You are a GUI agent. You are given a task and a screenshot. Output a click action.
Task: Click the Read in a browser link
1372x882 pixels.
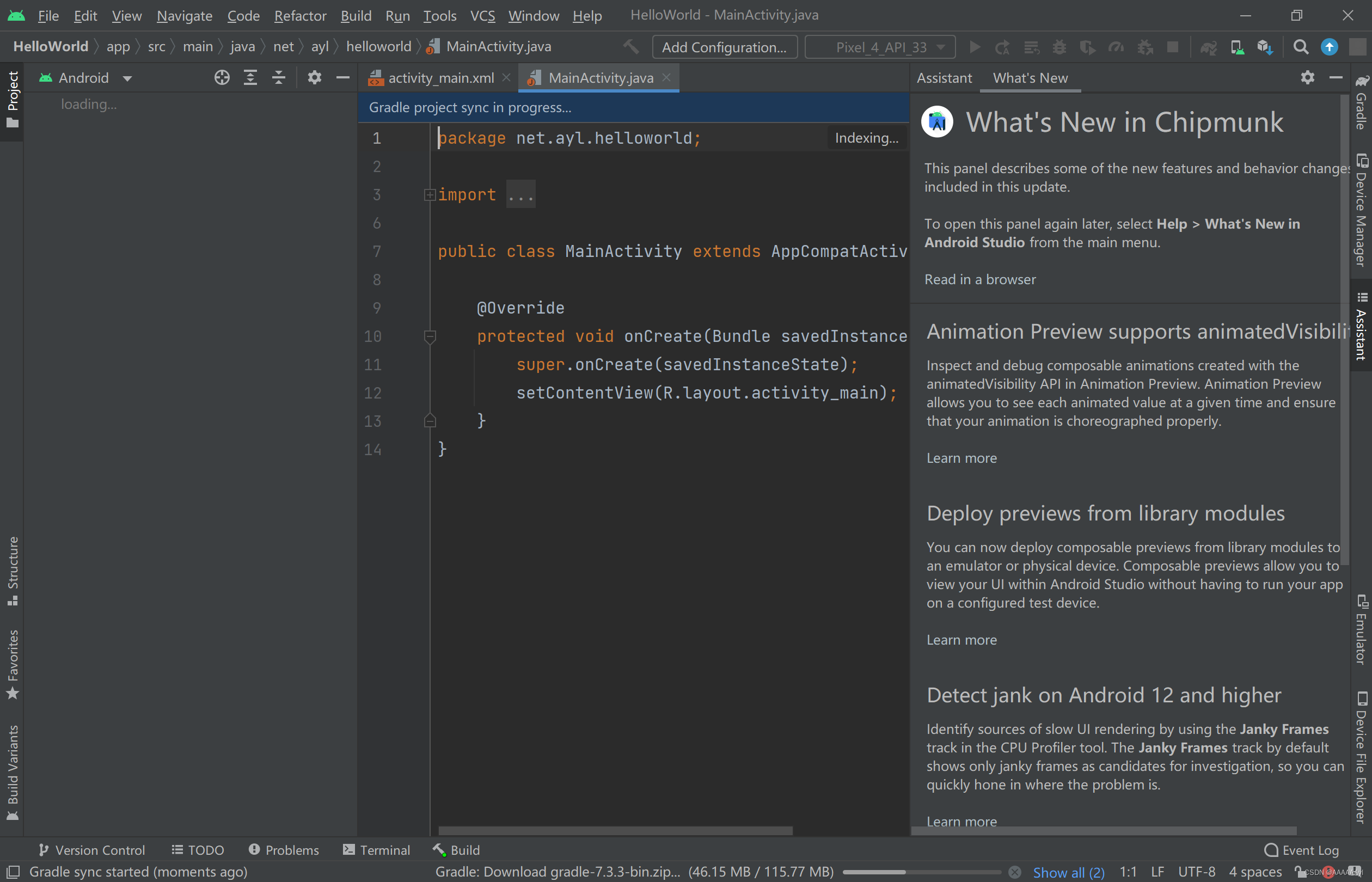(980, 279)
